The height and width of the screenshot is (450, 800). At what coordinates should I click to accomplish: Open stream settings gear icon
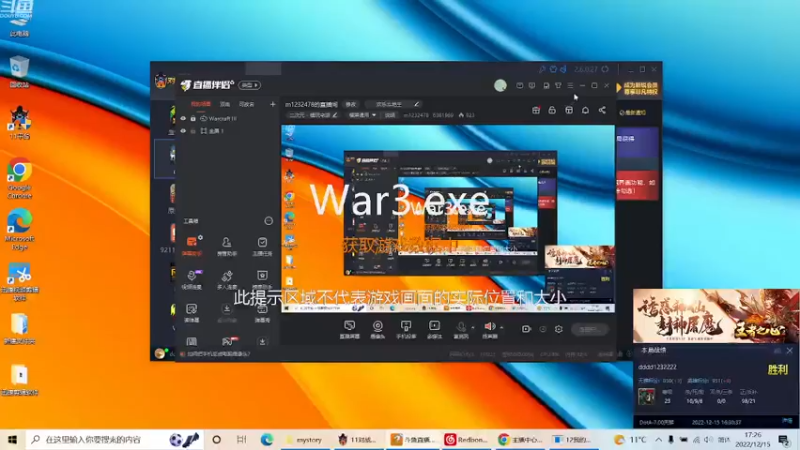(x=559, y=329)
